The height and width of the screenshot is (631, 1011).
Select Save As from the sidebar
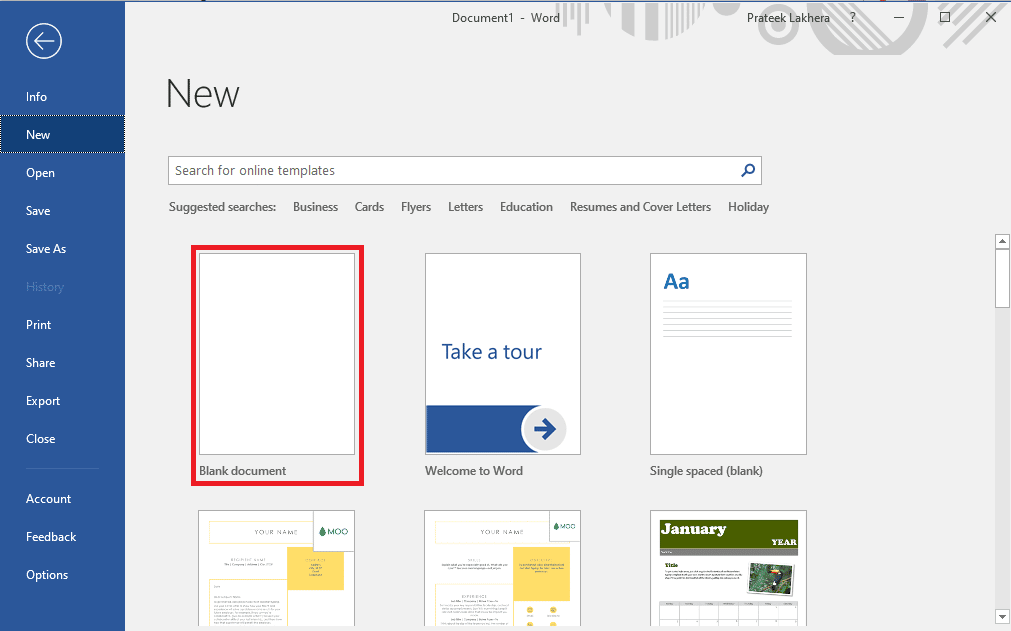46,248
